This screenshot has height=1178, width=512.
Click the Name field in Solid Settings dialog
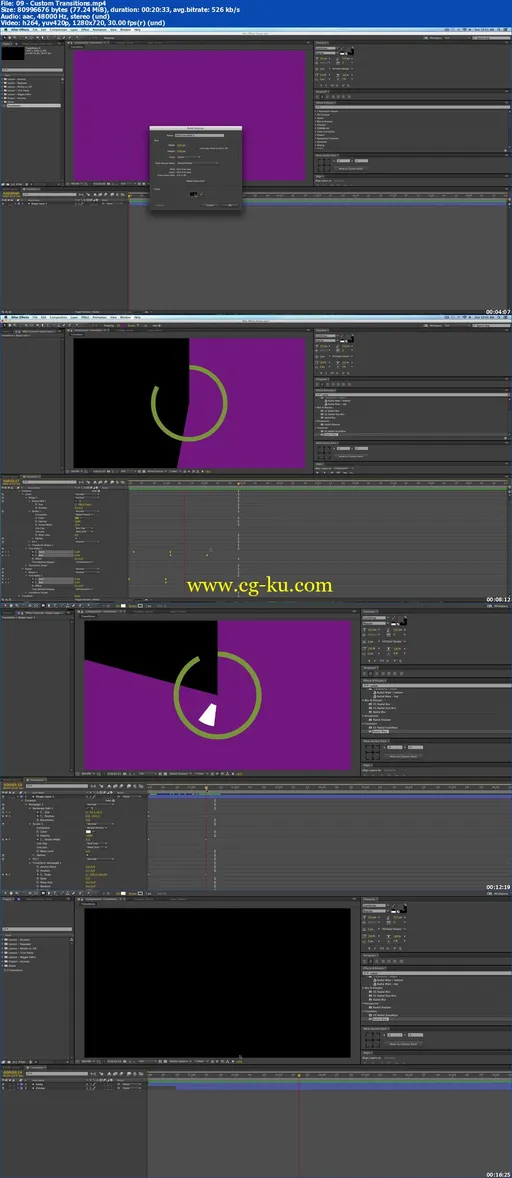click(x=199, y=135)
